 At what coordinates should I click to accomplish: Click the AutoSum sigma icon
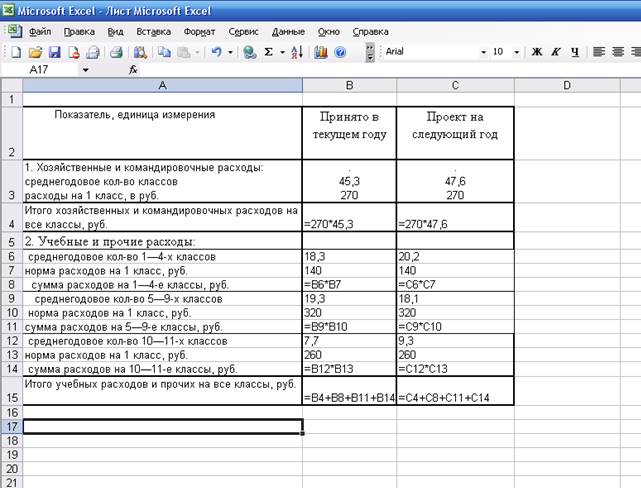pyautogui.click(x=269, y=52)
